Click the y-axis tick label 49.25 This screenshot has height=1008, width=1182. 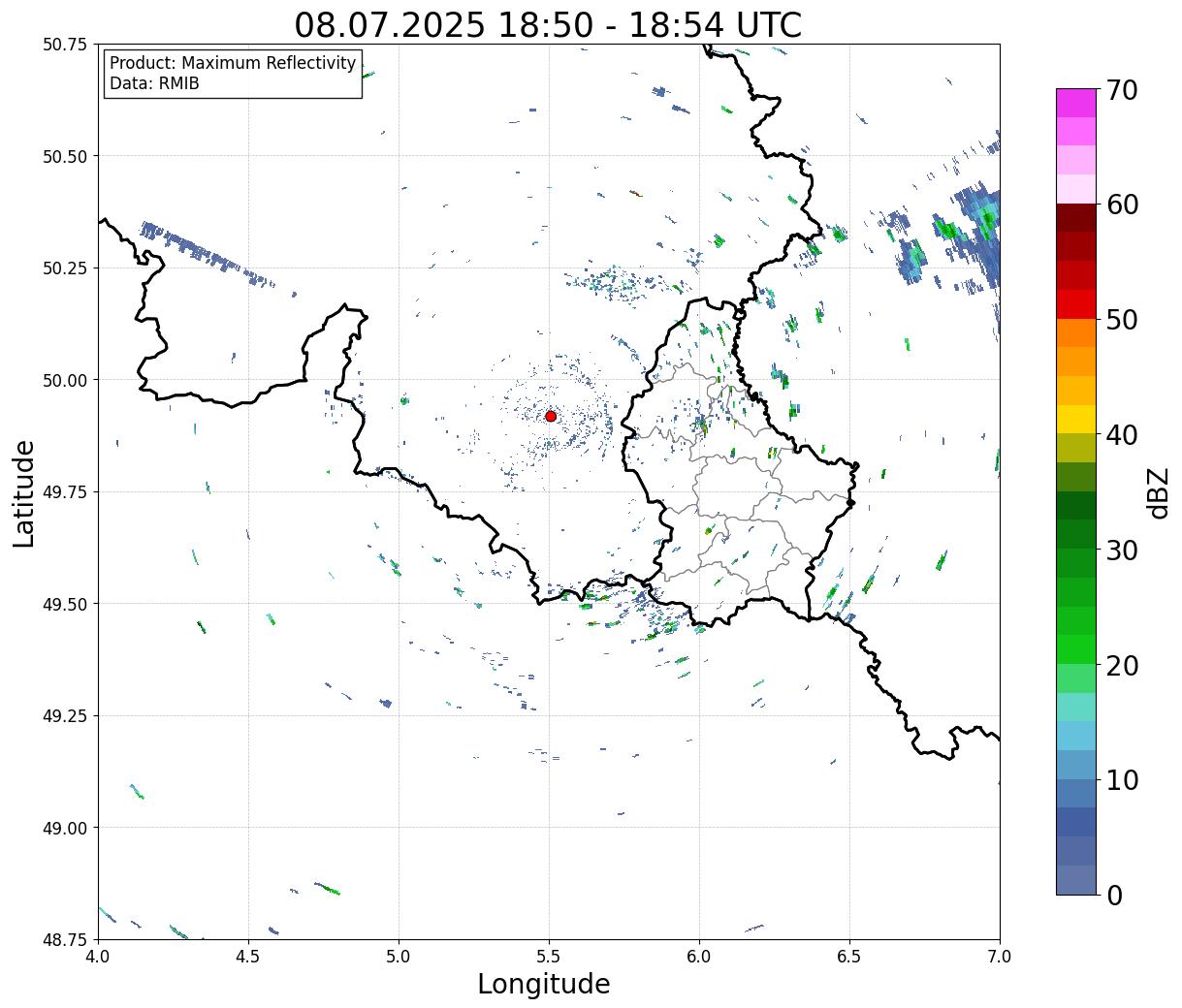coord(65,716)
